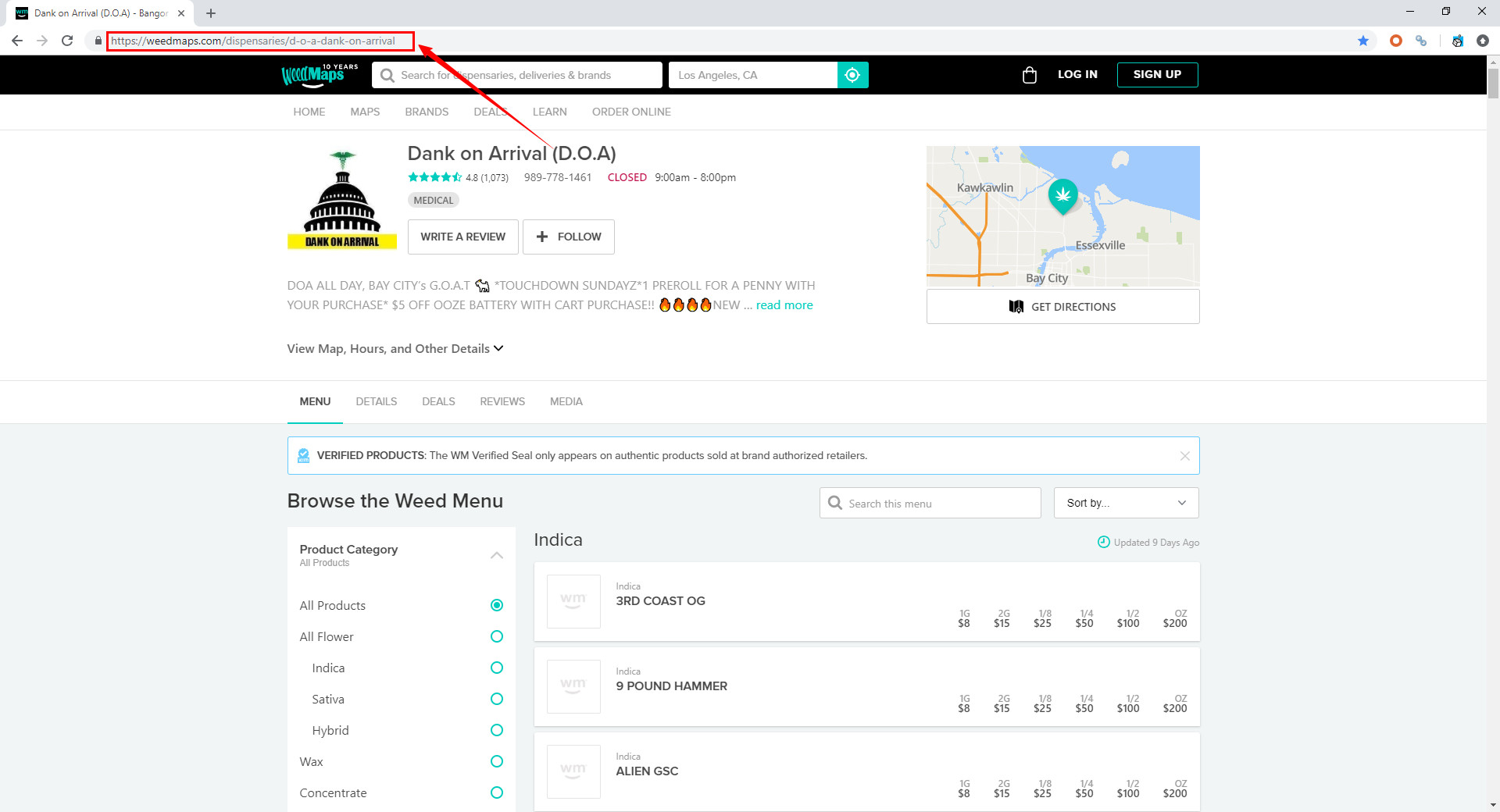1500x812 pixels.
Task: Click the 3RD COAST OG product thumbnail
Action: tap(573, 601)
